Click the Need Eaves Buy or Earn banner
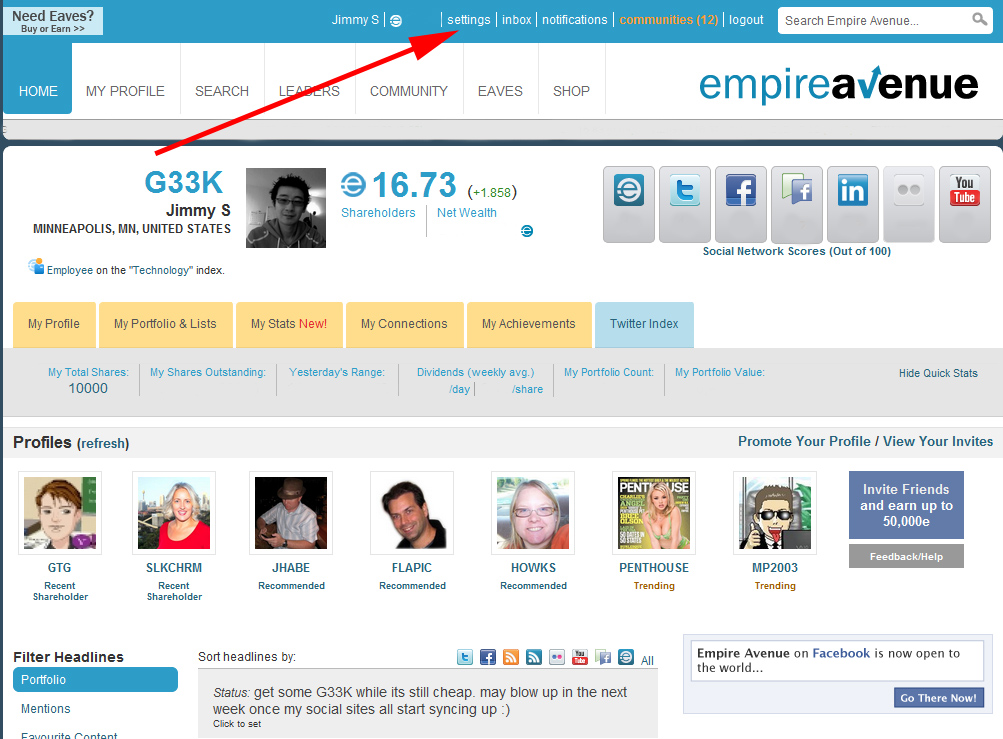This screenshot has width=1003, height=739. [53, 21]
